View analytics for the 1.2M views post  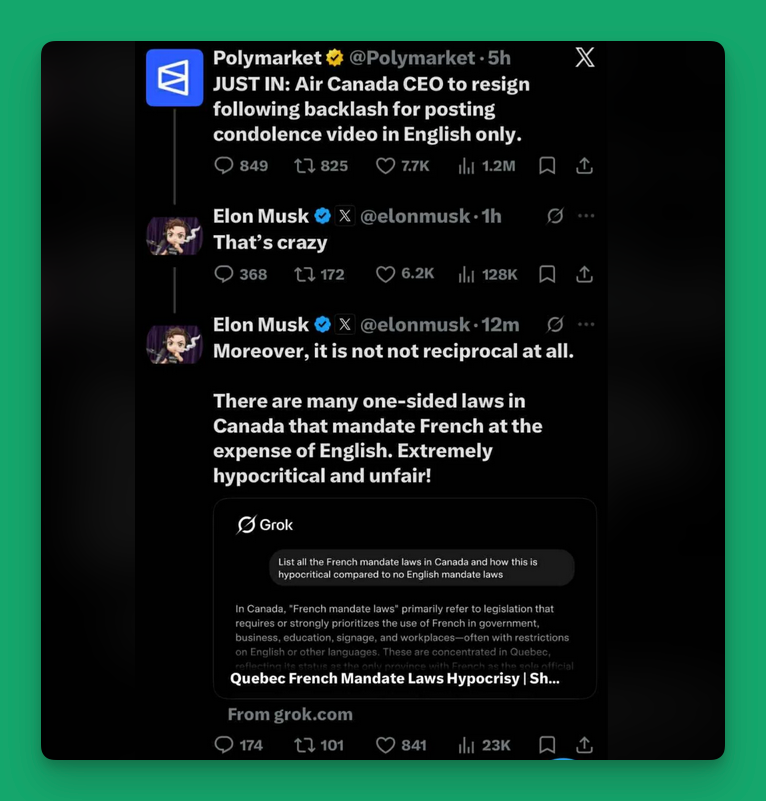click(x=487, y=166)
